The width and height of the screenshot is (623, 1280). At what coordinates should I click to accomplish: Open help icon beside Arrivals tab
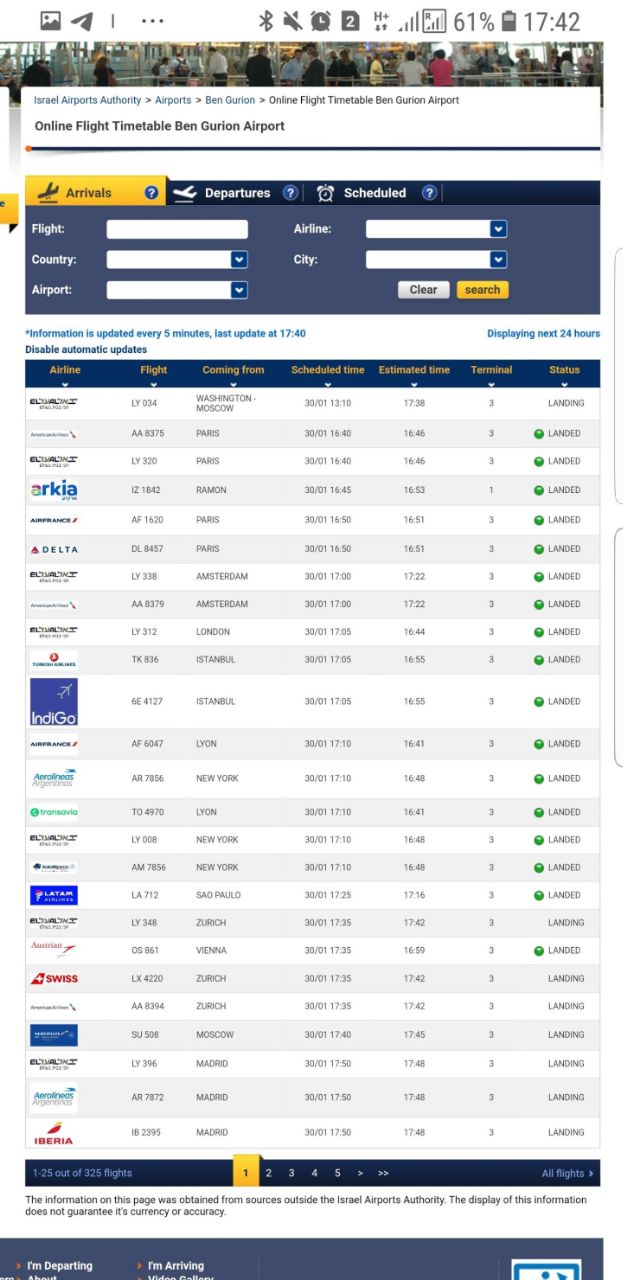click(152, 193)
